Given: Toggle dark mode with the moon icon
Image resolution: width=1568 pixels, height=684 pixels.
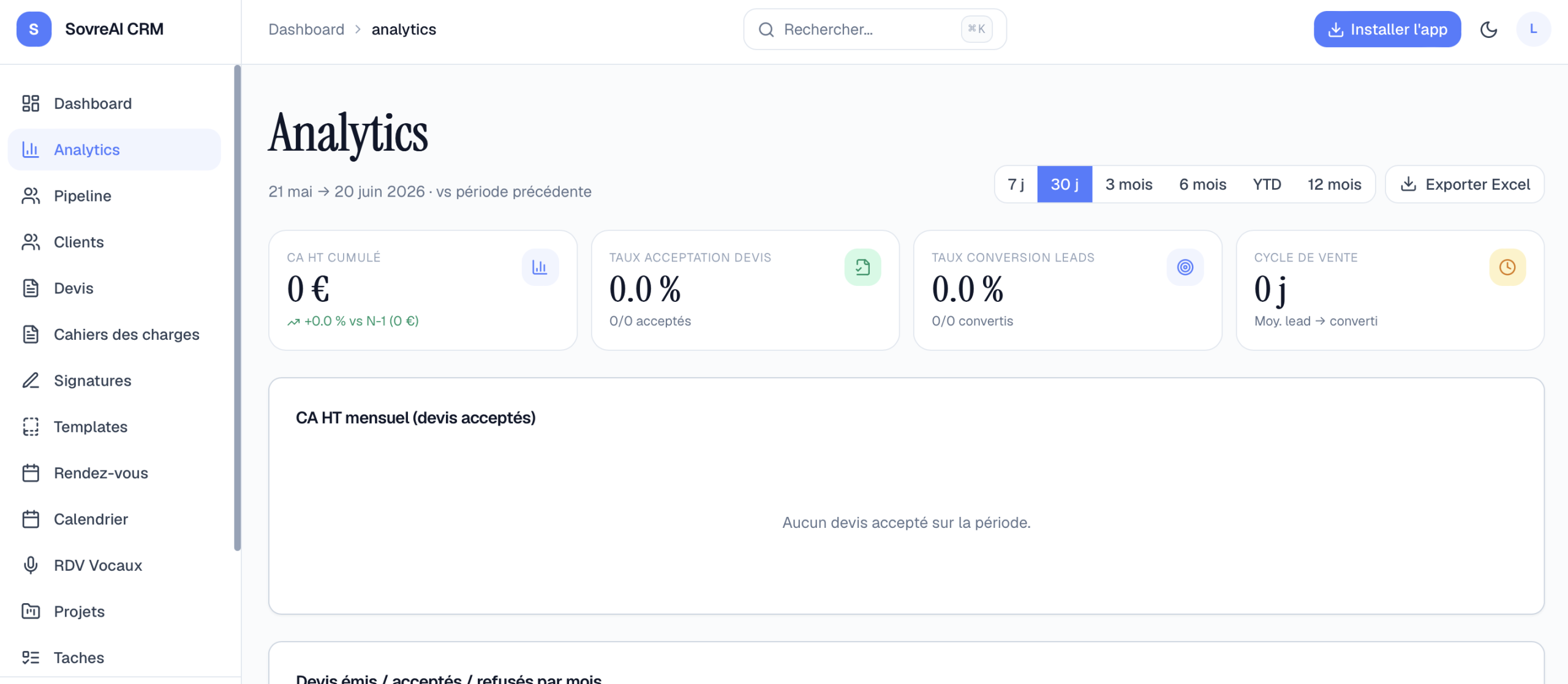Looking at the screenshot, I should tap(1488, 29).
